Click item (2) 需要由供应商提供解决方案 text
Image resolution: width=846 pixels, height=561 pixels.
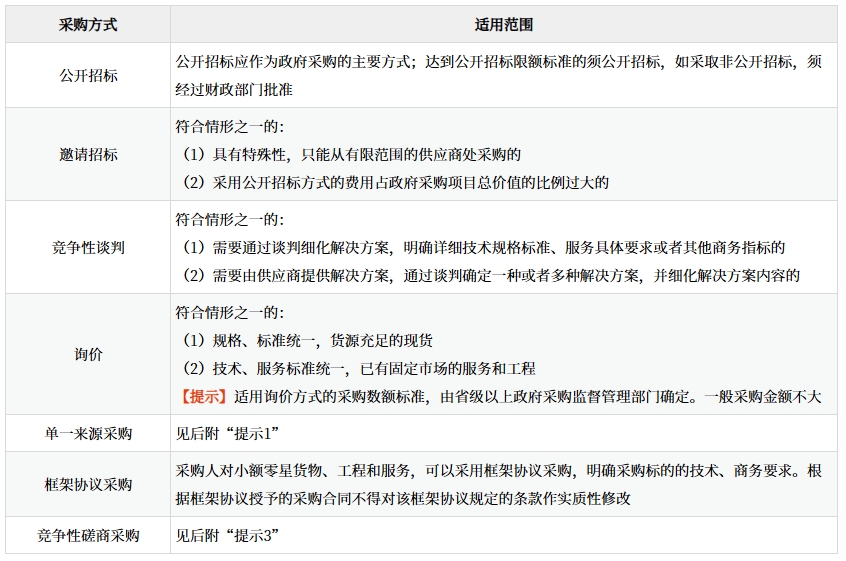(x=487, y=275)
